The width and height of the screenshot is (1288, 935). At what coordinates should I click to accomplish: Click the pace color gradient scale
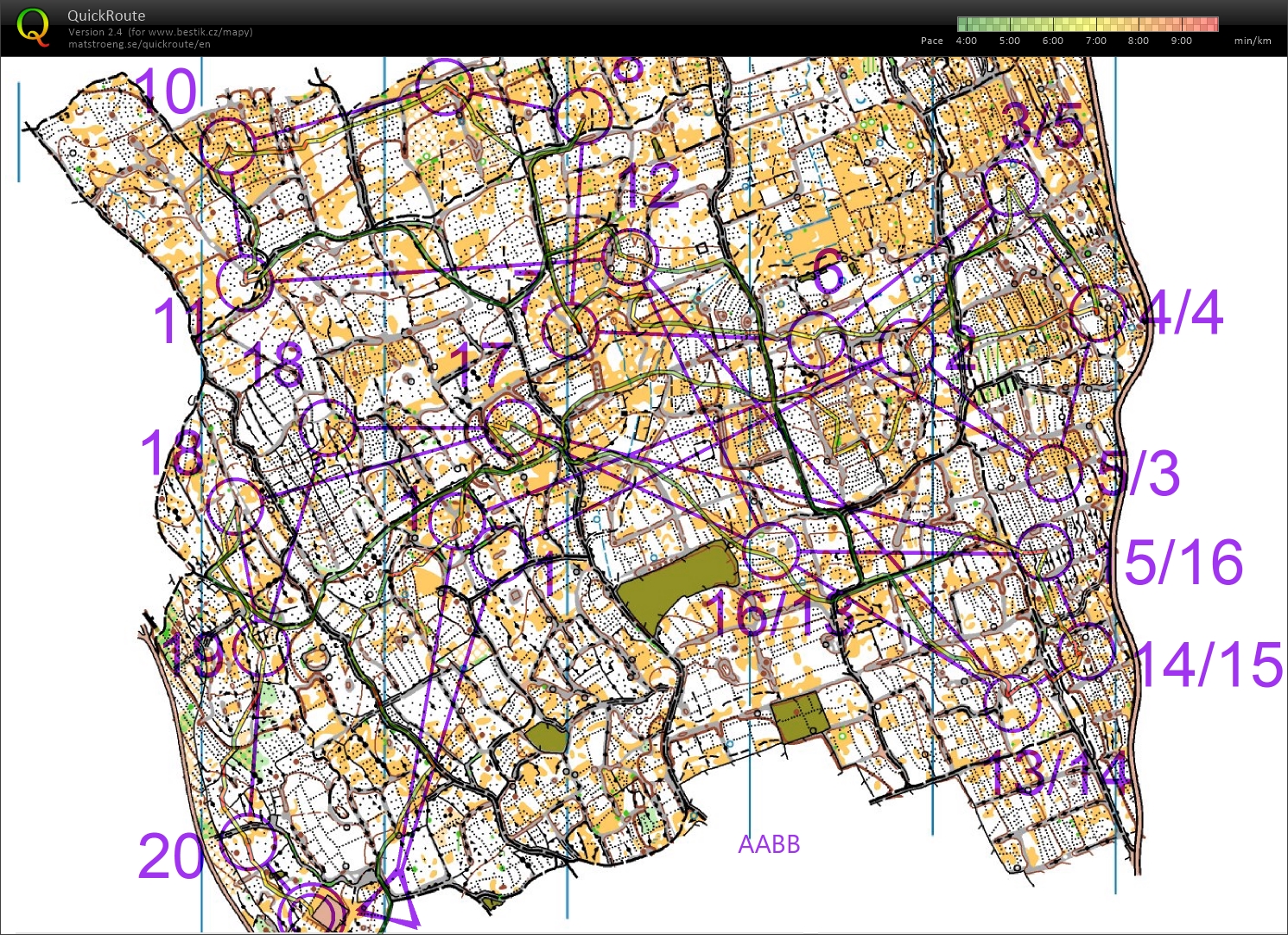point(1087,24)
